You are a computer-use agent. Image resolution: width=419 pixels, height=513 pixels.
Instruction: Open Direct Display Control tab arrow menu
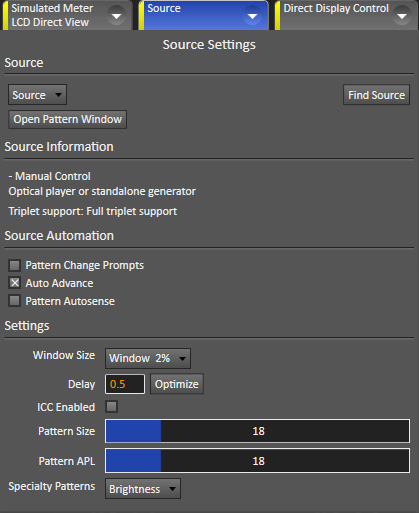pos(402,16)
